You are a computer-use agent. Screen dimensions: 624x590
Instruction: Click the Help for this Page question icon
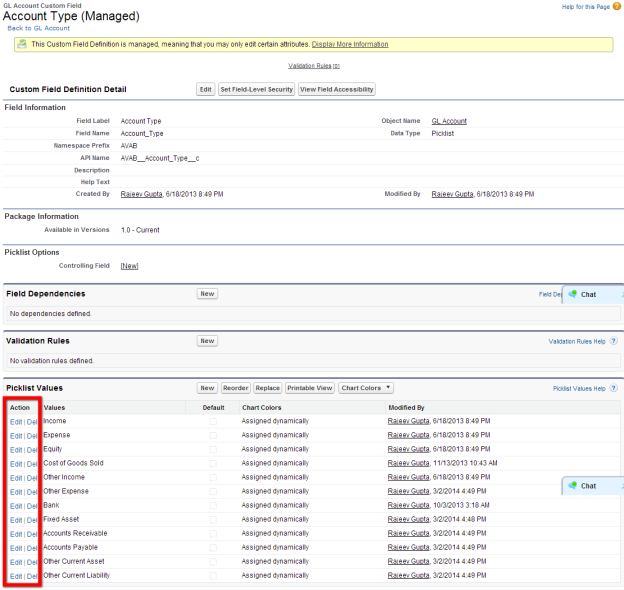(x=615, y=8)
